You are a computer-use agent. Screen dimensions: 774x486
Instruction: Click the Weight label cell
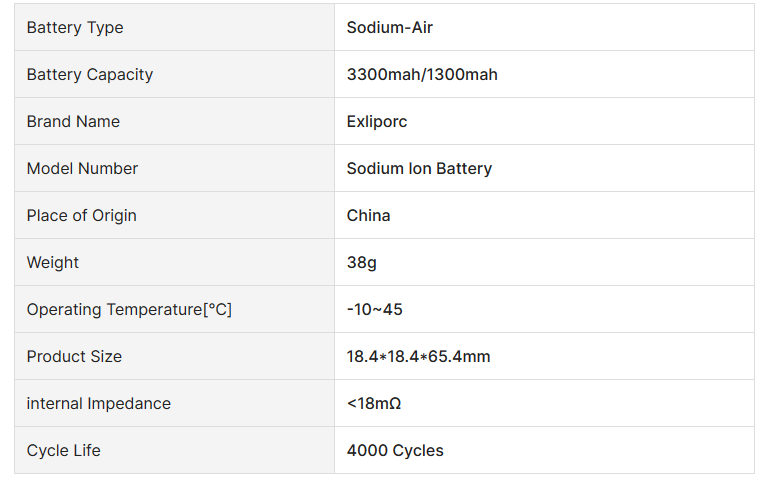coord(53,263)
